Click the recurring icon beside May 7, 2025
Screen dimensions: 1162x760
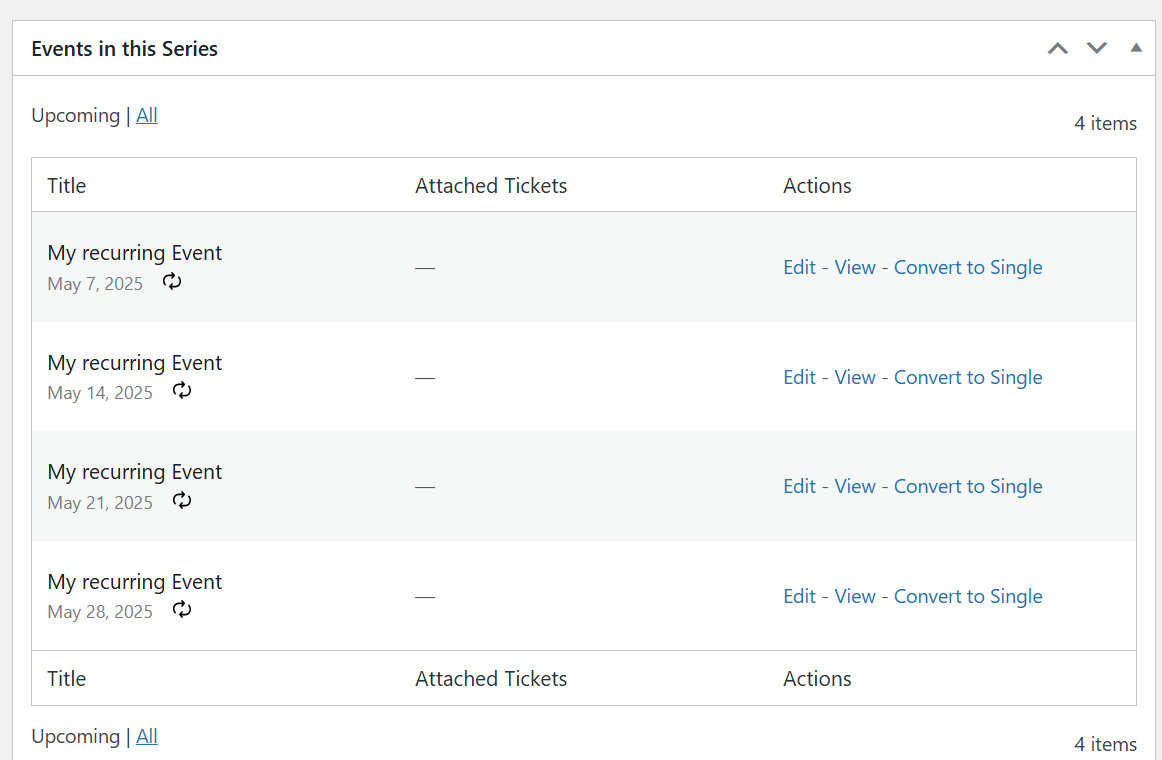pyautogui.click(x=171, y=282)
